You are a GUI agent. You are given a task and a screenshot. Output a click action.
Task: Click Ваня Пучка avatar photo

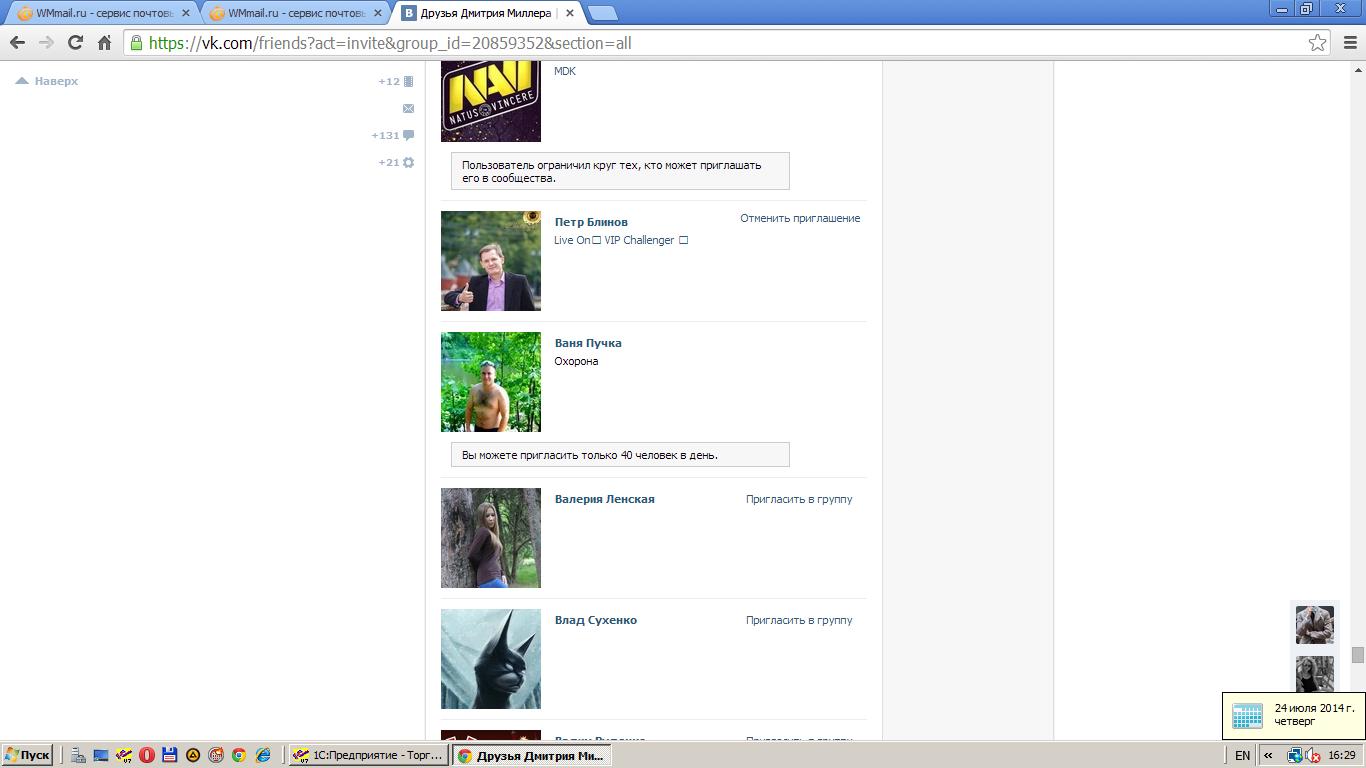[491, 382]
